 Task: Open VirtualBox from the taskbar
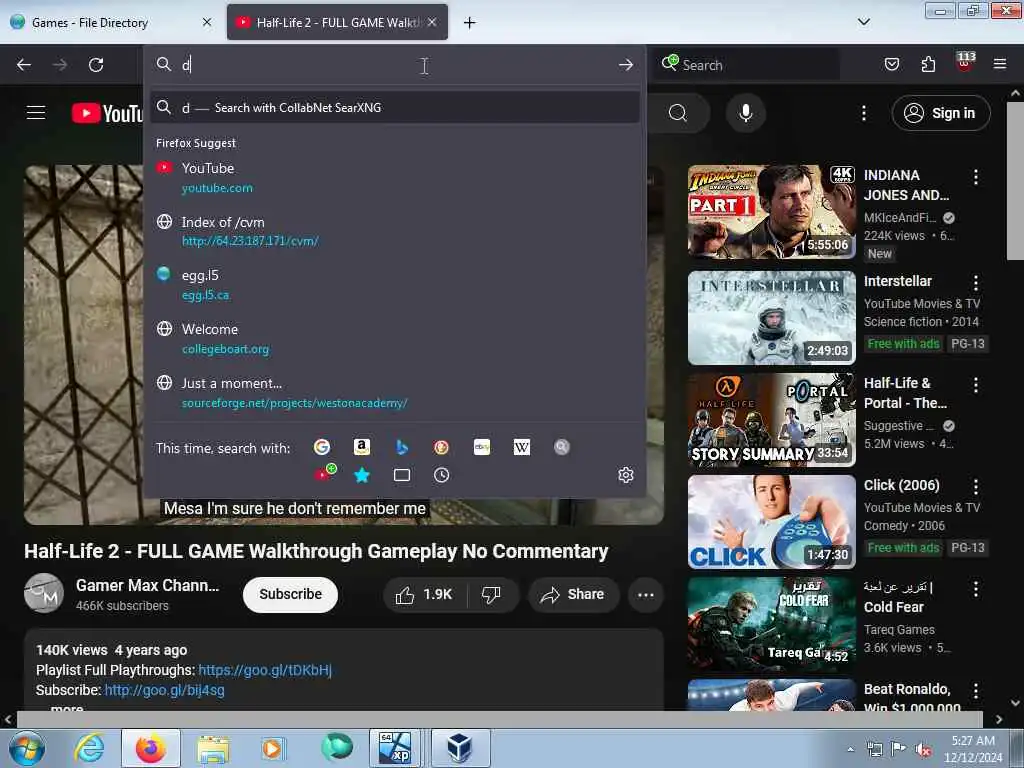click(x=459, y=748)
